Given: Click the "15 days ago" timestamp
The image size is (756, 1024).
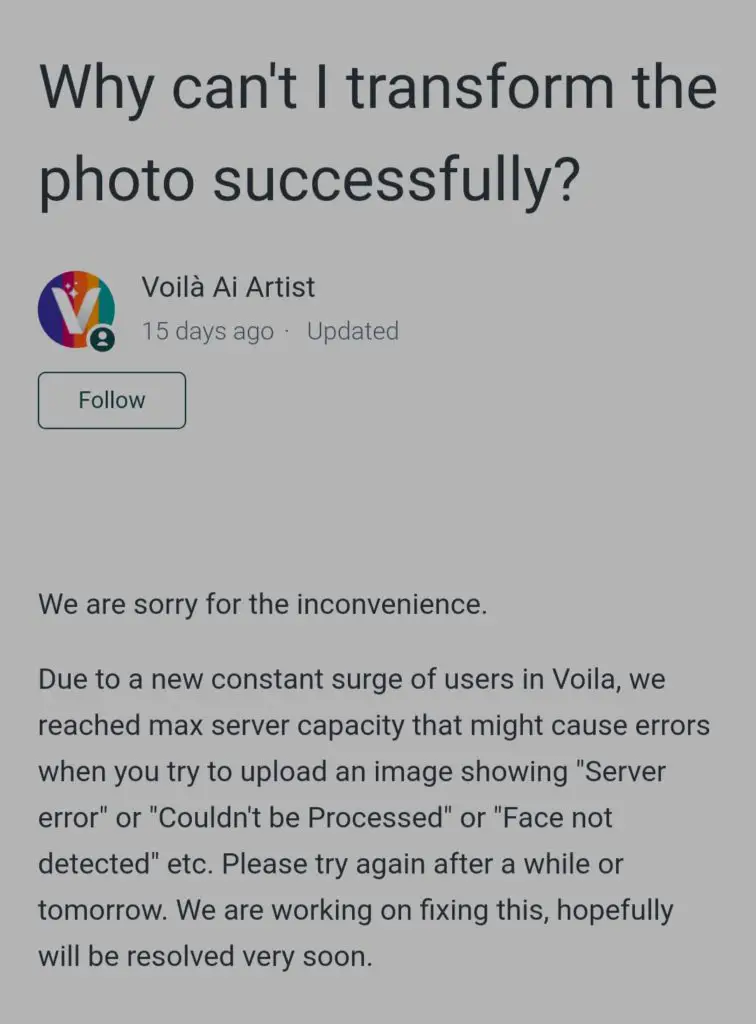Looking at the screenshot, I should 208,331.
